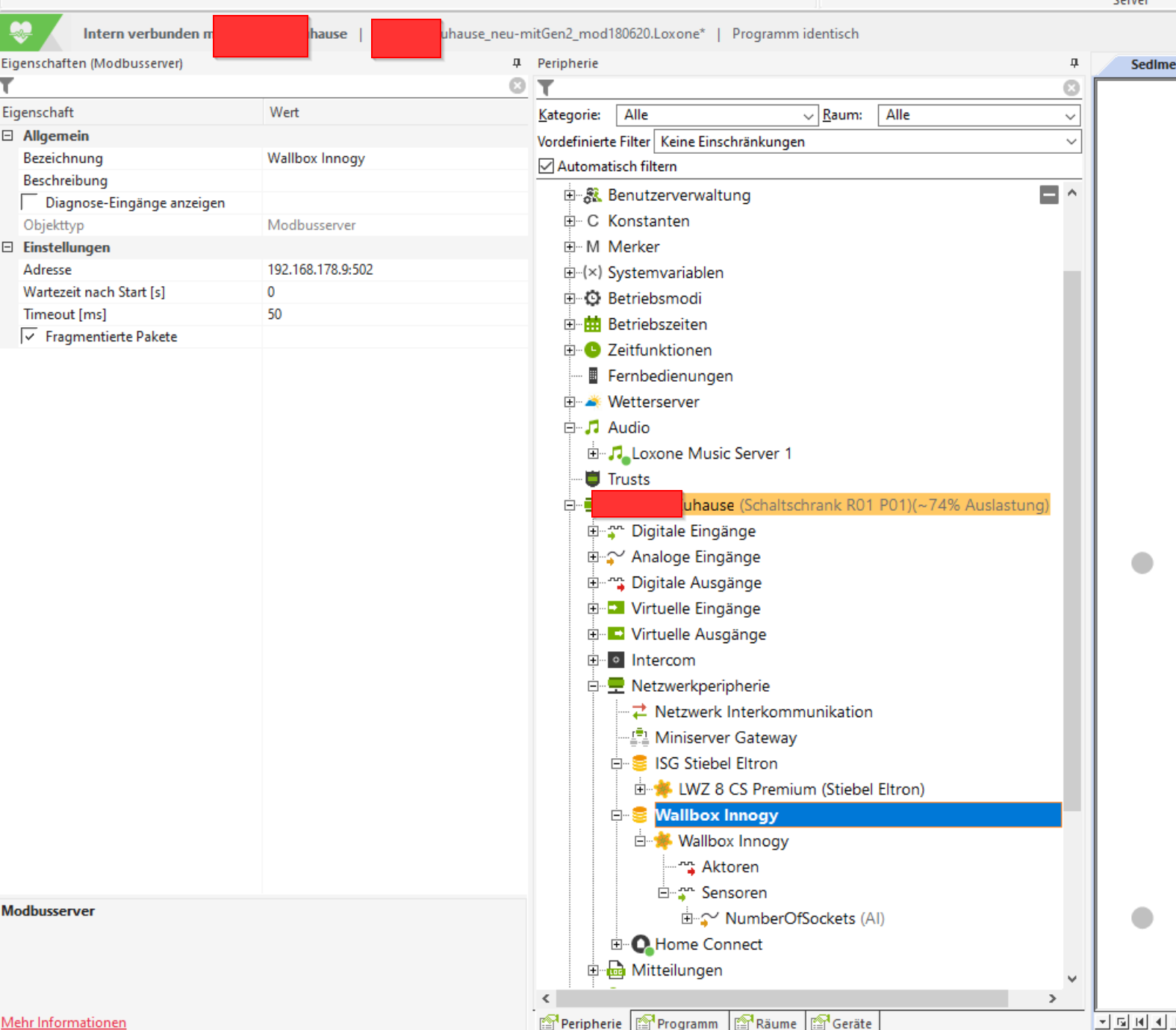This screenshot has height=1030, width=1176.
Task: Click the Betriebszeiten calendar icon
Action: [593, 324]
